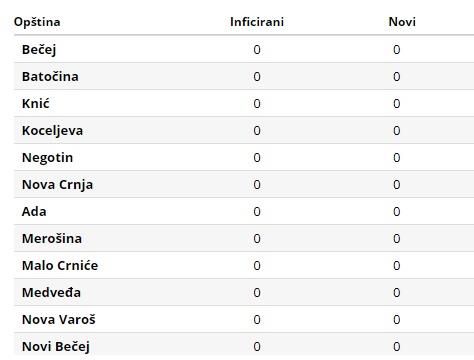Click the Novi Bečej row label
The image size is (474, 360).
(x=56, y=347)
